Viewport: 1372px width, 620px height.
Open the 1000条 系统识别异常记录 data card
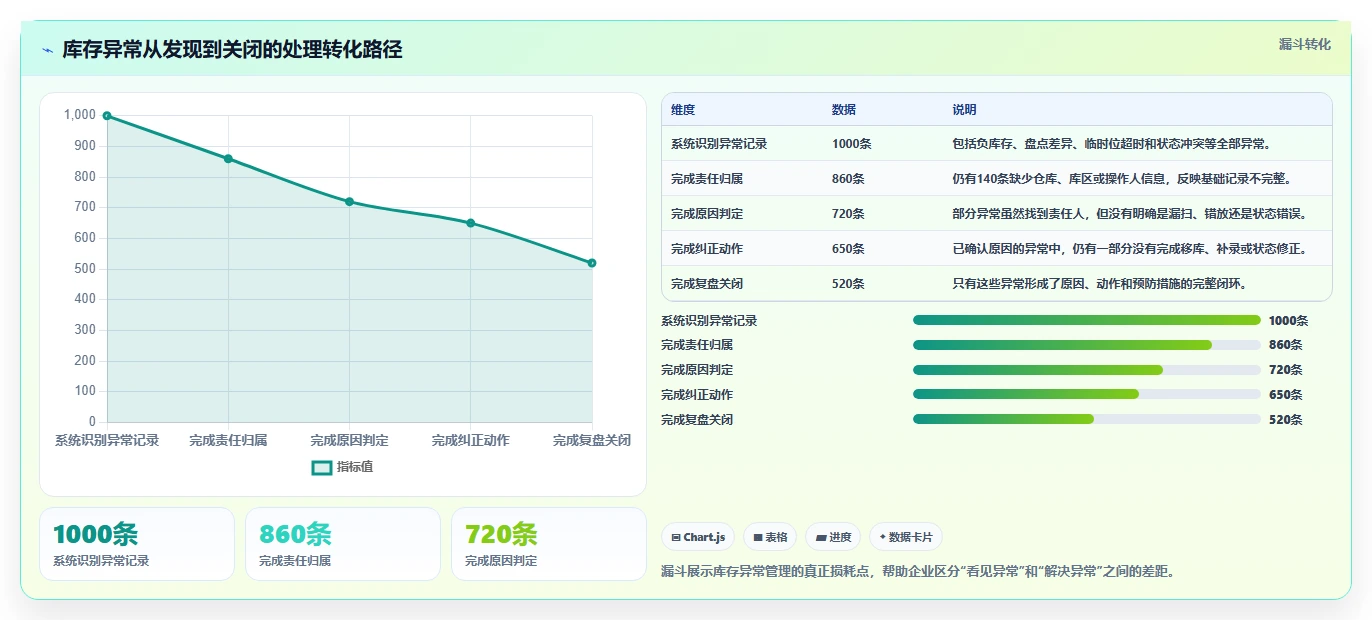pyautogui.click(x=137, y=544)
